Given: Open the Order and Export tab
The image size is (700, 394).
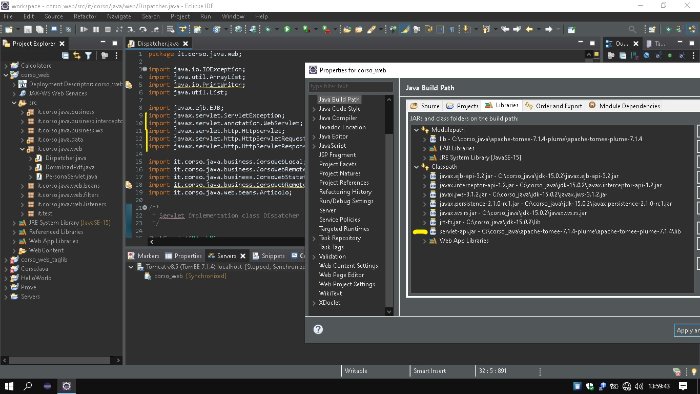Looking at the screenshot, I should (x=554, y=106).
